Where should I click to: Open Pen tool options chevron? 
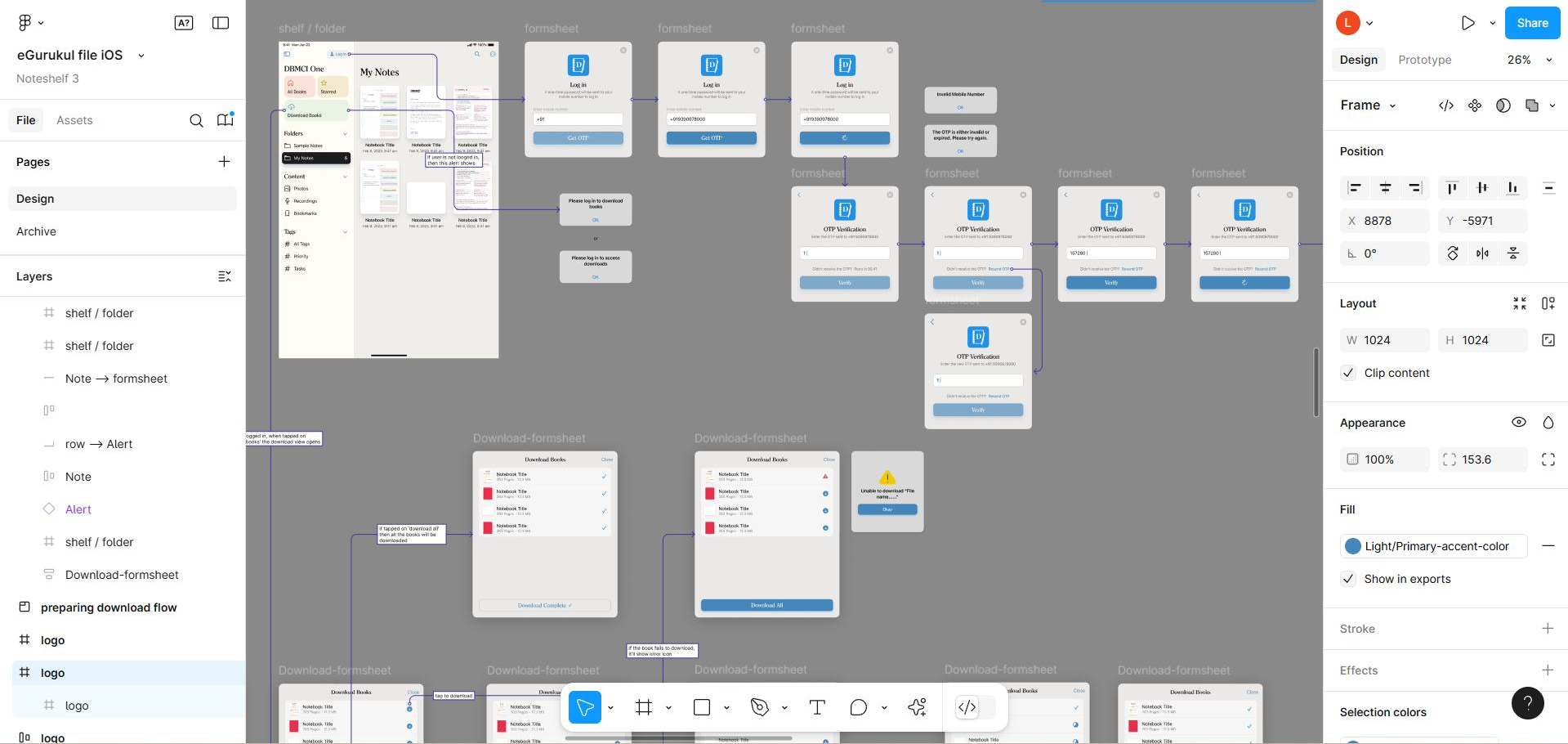[x=784, y=708]
